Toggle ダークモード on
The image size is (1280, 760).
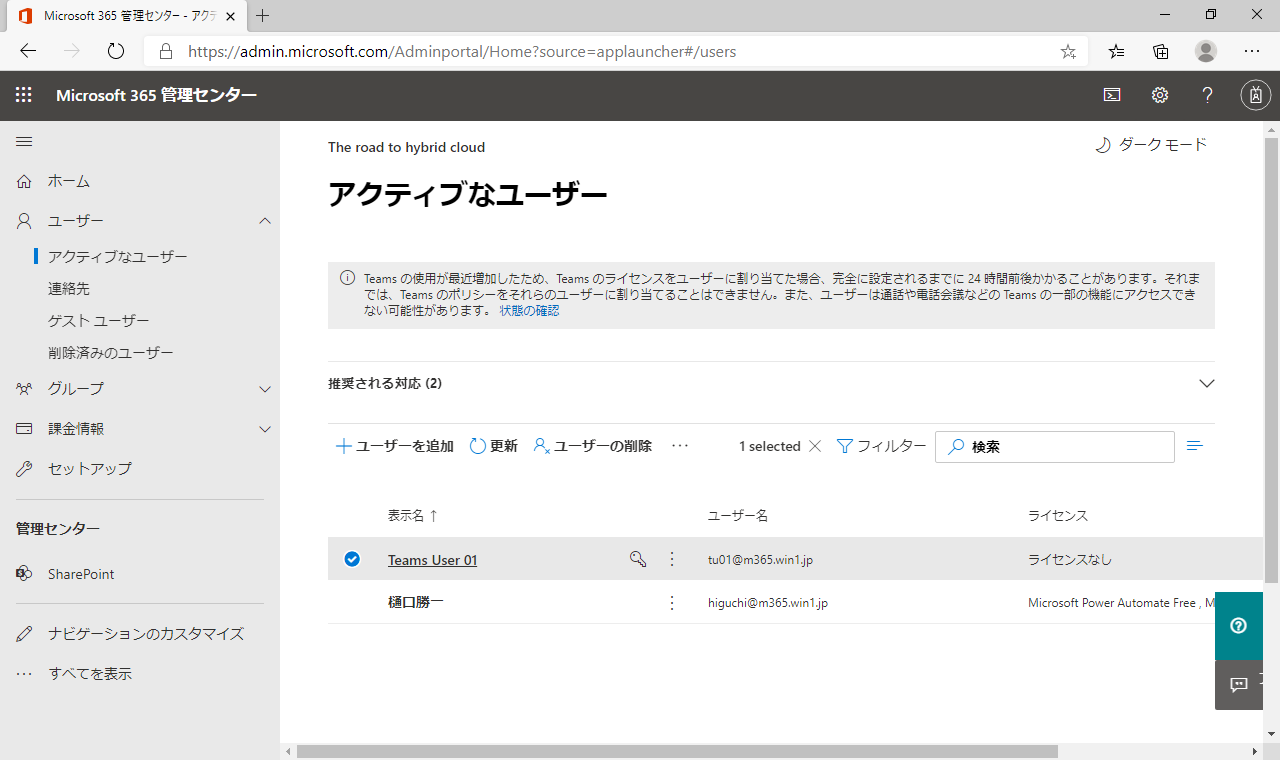coord(1152,145)
